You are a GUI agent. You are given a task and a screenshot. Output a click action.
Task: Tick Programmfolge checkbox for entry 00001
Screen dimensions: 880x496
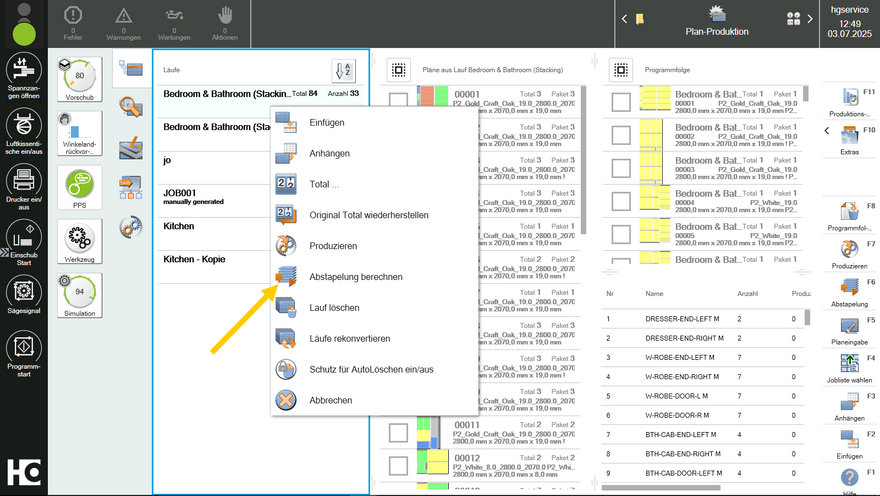point(621,102)
